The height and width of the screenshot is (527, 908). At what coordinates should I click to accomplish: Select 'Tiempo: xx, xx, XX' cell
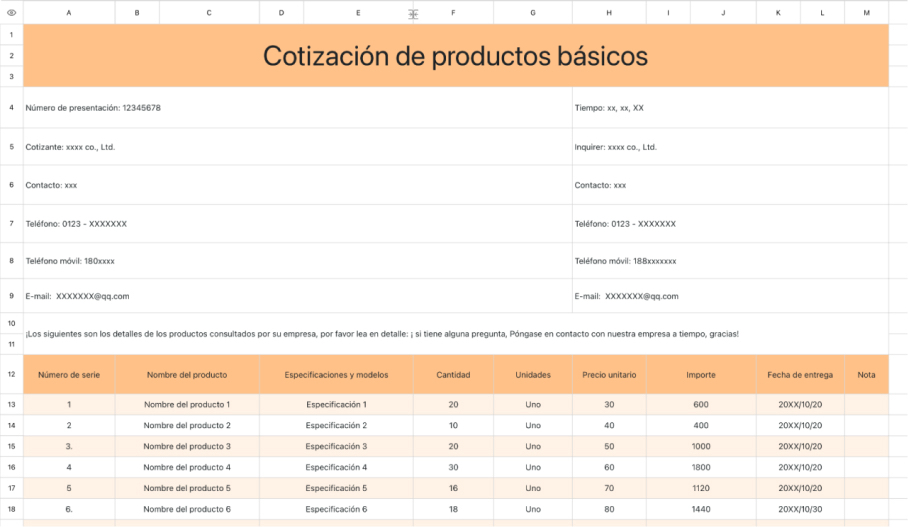click(x=730, y=108)
